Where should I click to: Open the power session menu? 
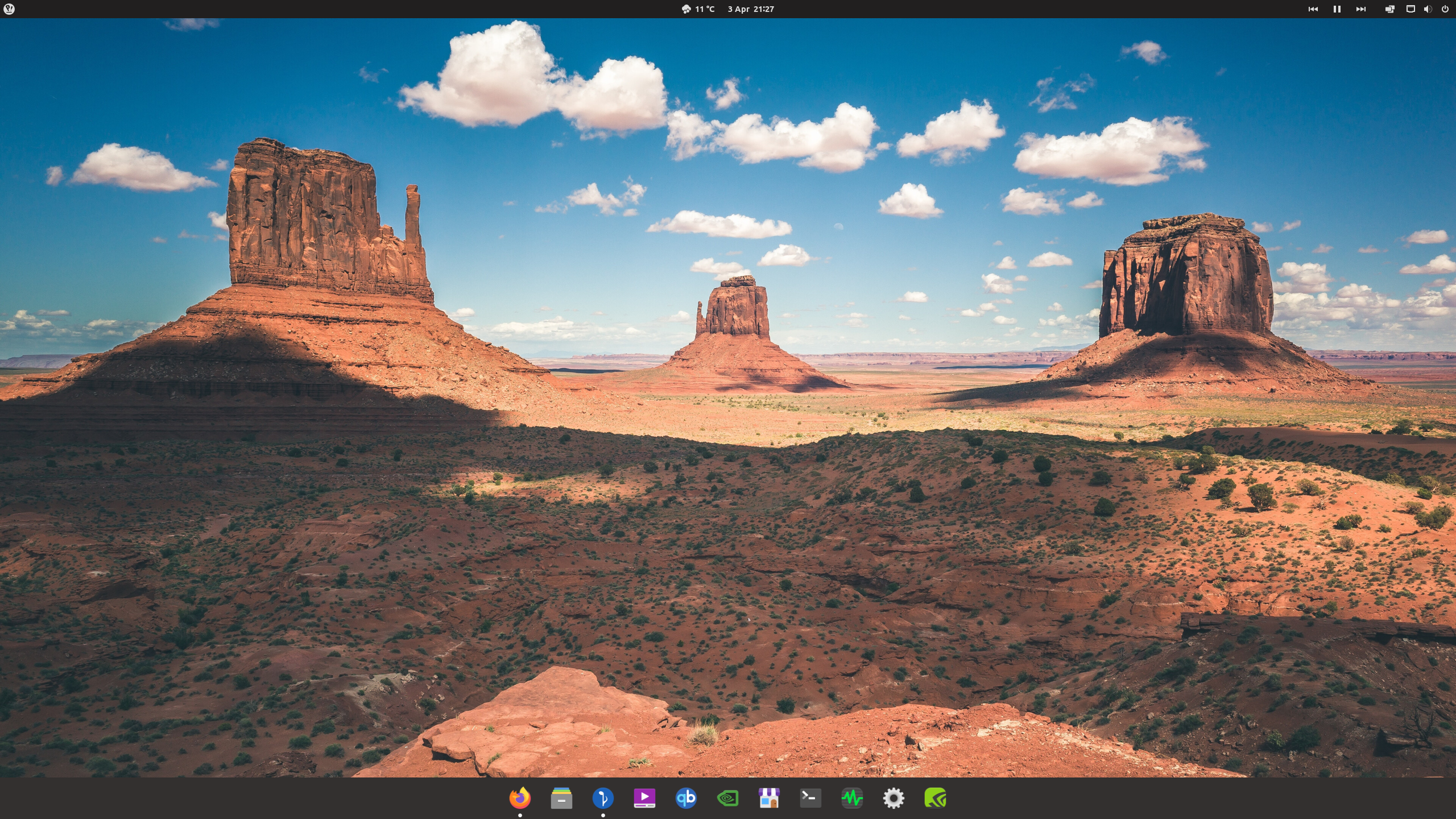pos(1445,9)
